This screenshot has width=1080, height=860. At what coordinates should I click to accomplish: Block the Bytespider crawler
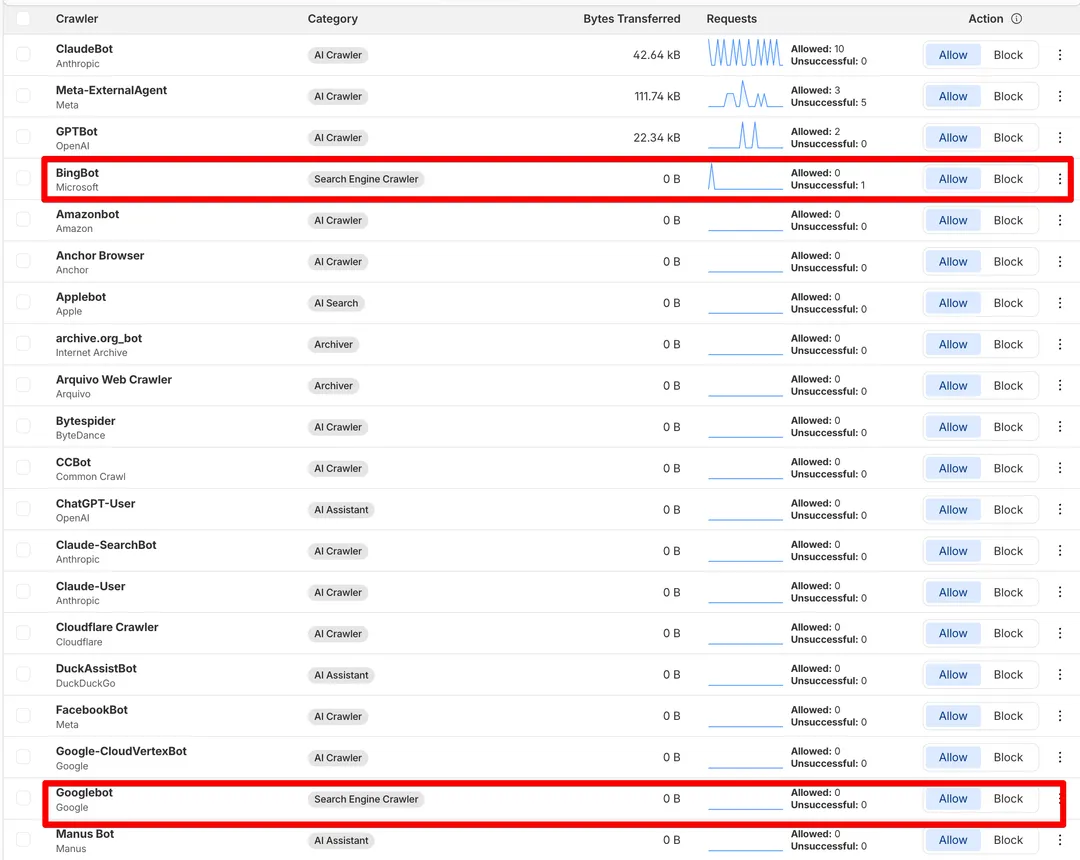pyautogui.click(x=1008, y=427)
